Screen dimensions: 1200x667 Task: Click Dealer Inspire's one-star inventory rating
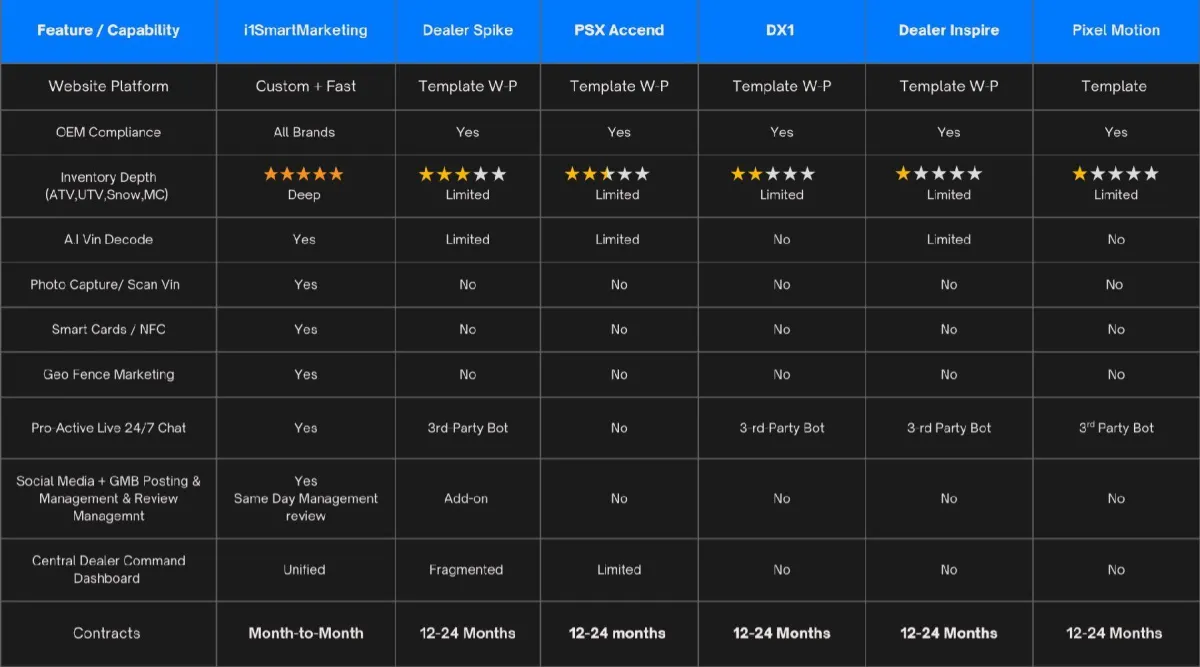tap(939, 174)
